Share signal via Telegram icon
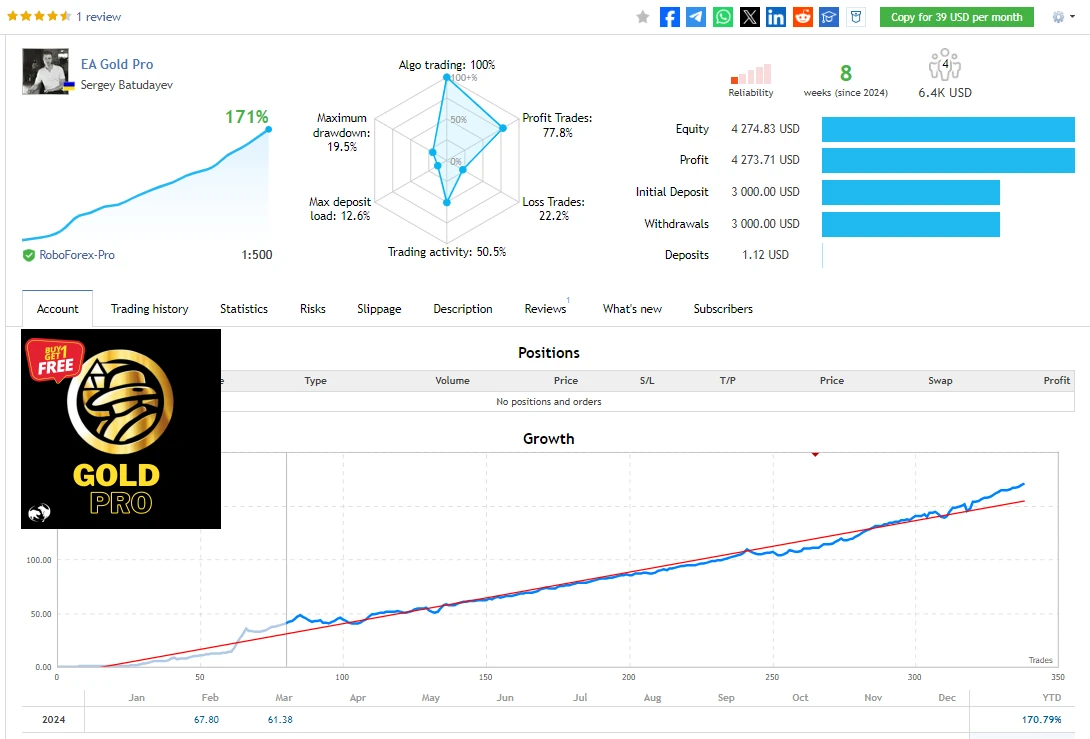This screenshot has height=739, width=1090. (696, 17)
